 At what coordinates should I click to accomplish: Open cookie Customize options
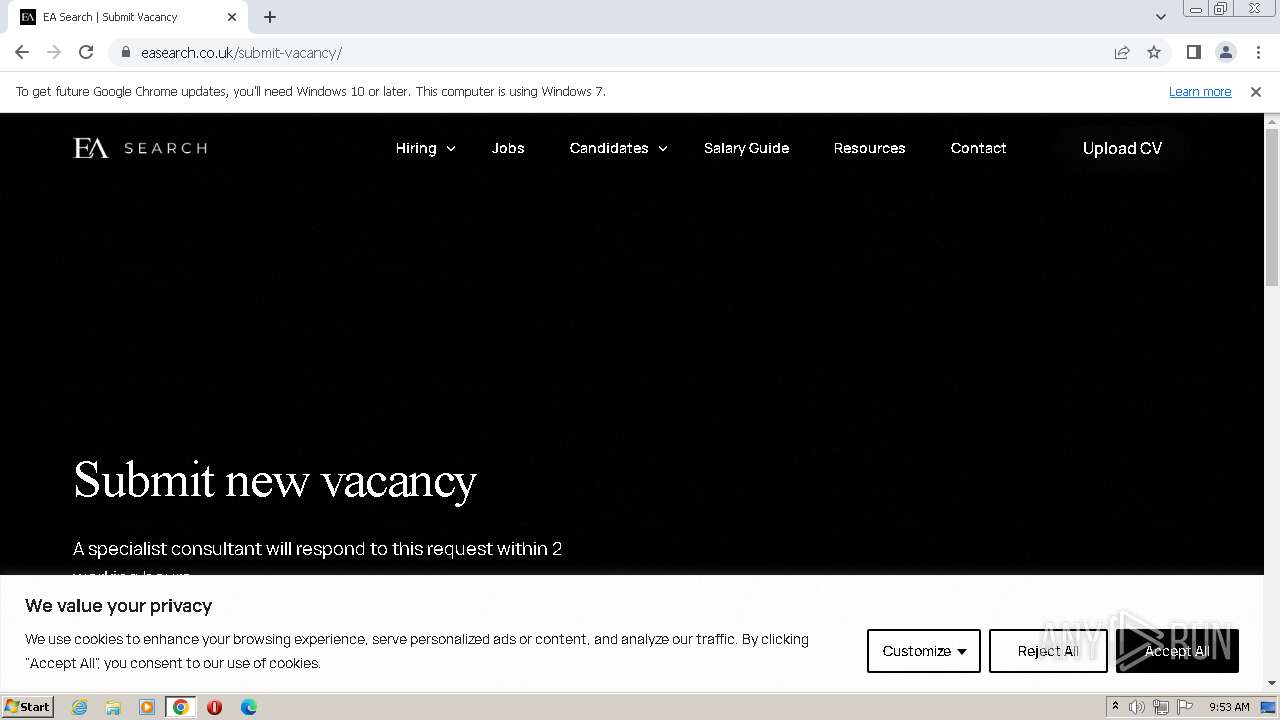924,651
